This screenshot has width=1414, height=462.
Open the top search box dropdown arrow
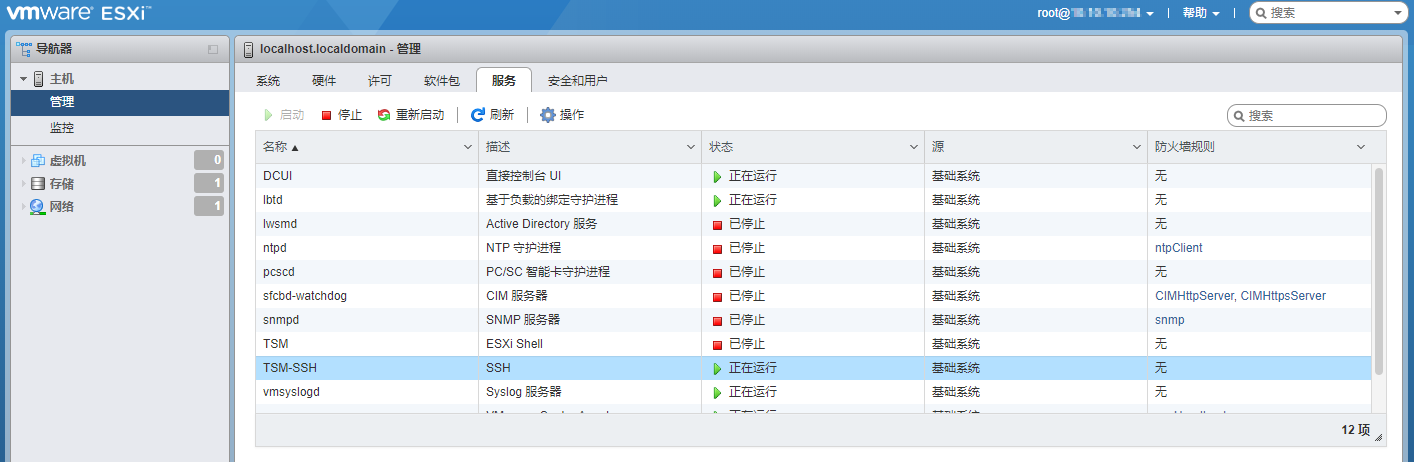[x=1398, y=13]
